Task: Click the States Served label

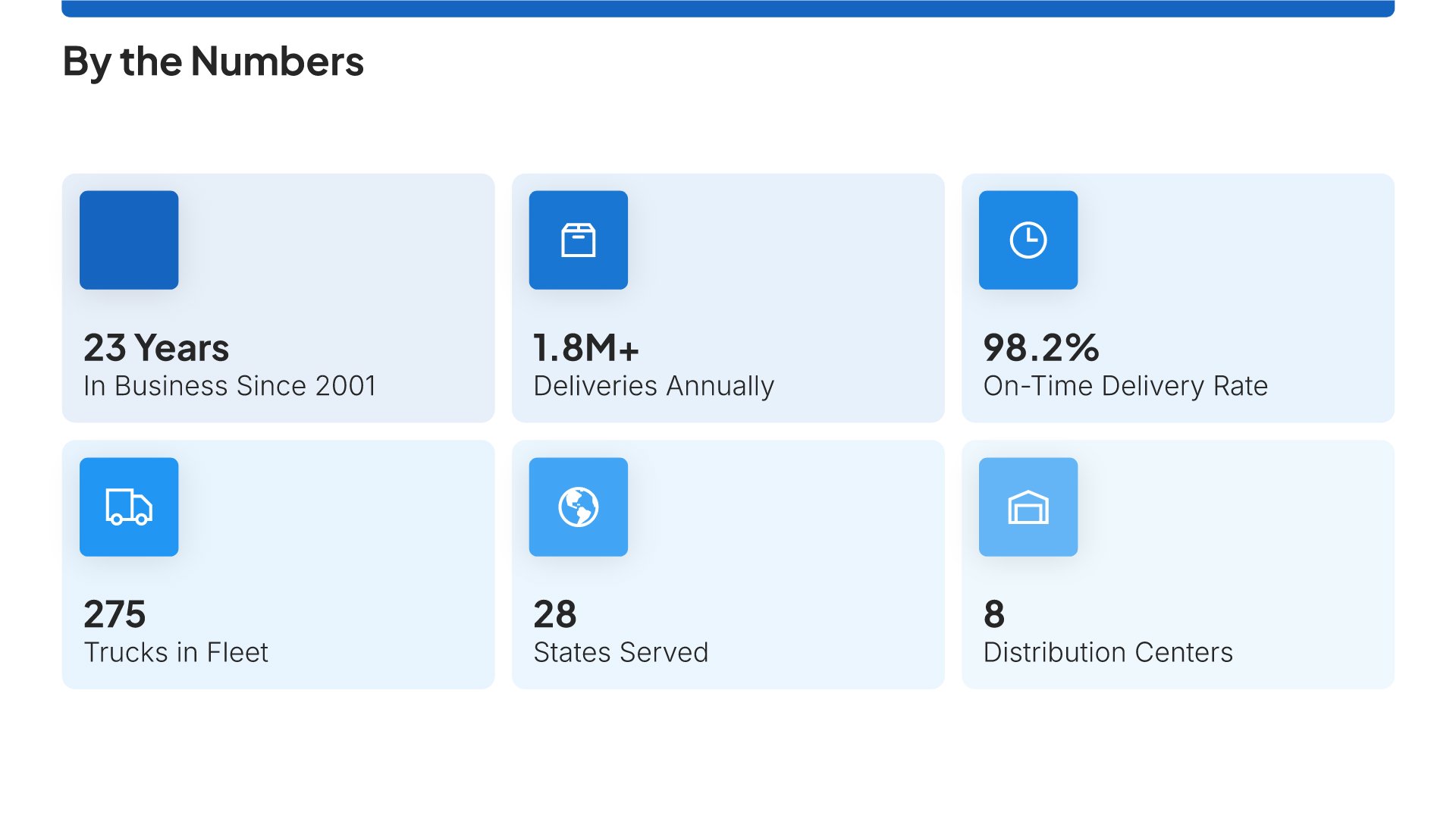Action: (621, 652)
